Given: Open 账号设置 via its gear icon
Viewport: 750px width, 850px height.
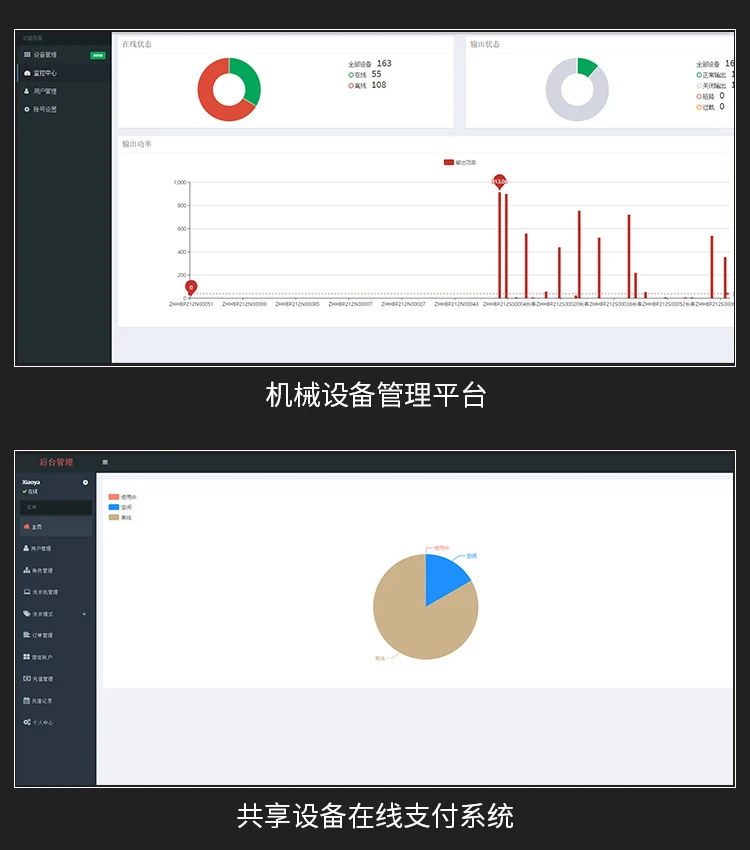Looking at the screenshot, I should click(27, 110).
